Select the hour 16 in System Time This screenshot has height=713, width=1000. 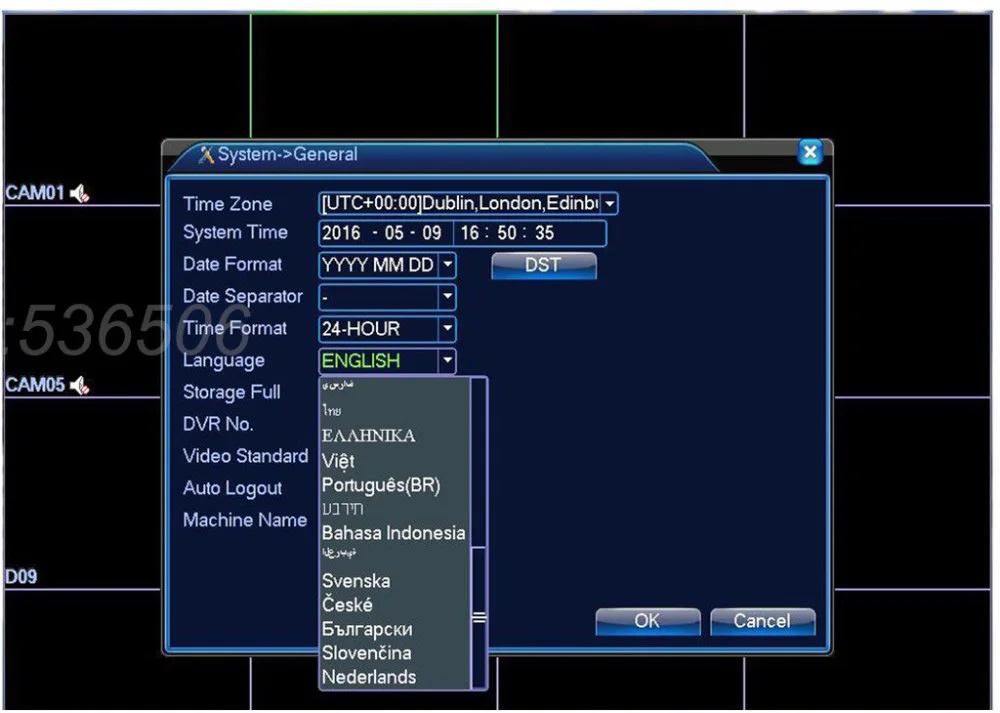[x=469, y=233]
